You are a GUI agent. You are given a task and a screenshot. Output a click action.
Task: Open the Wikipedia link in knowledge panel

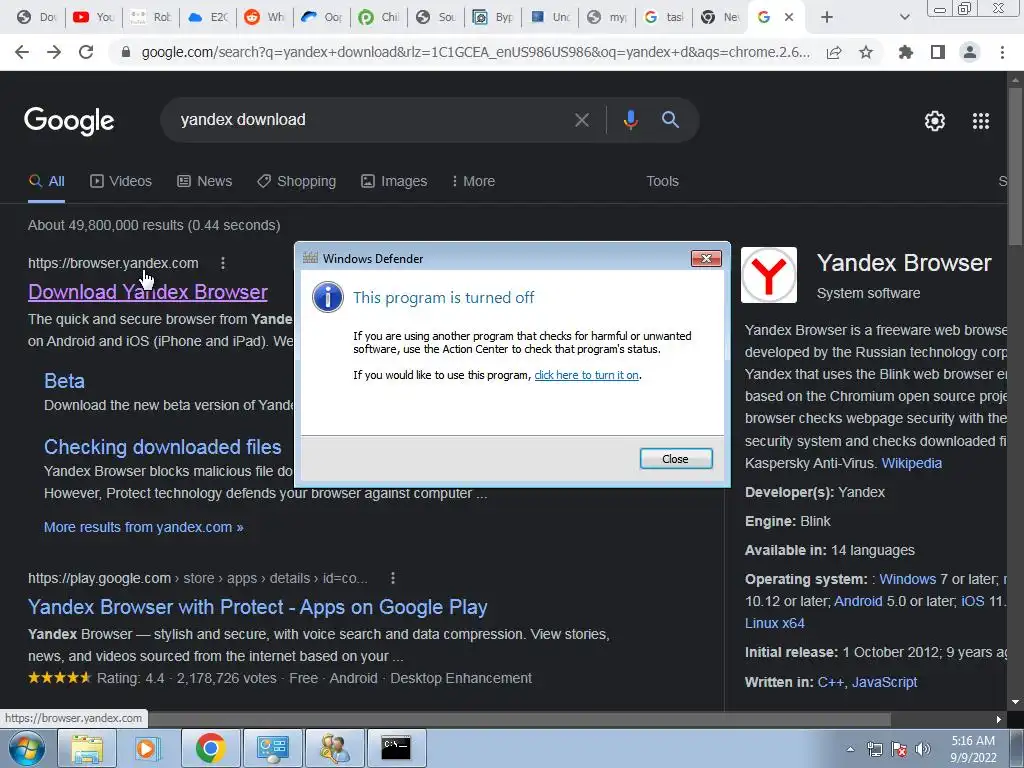coord(912,463)
